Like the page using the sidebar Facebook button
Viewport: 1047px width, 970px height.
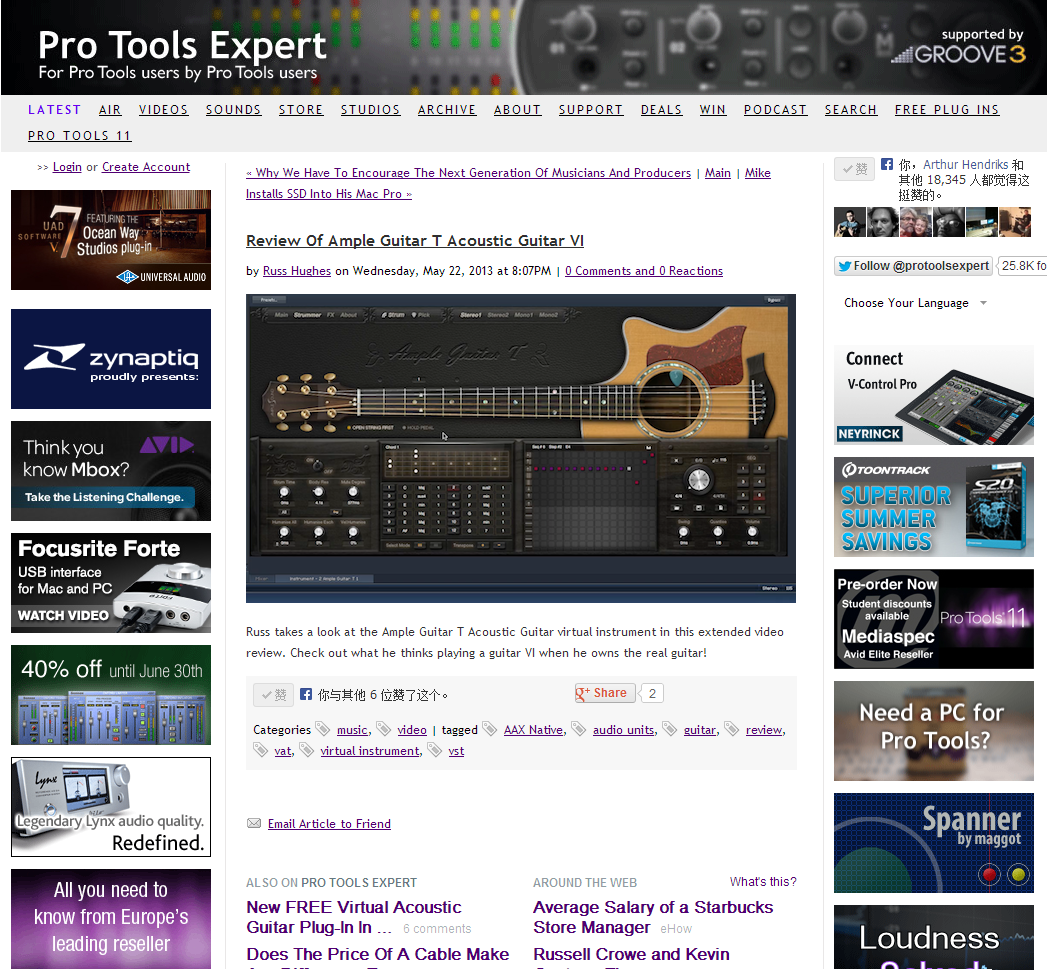pos(855,169)
